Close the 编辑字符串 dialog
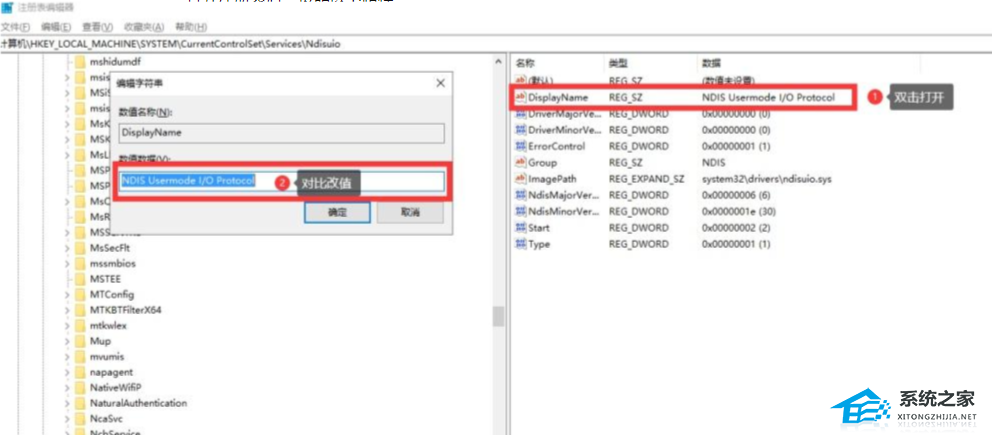This screenshot has height=435, width=992. pos(440,83)
